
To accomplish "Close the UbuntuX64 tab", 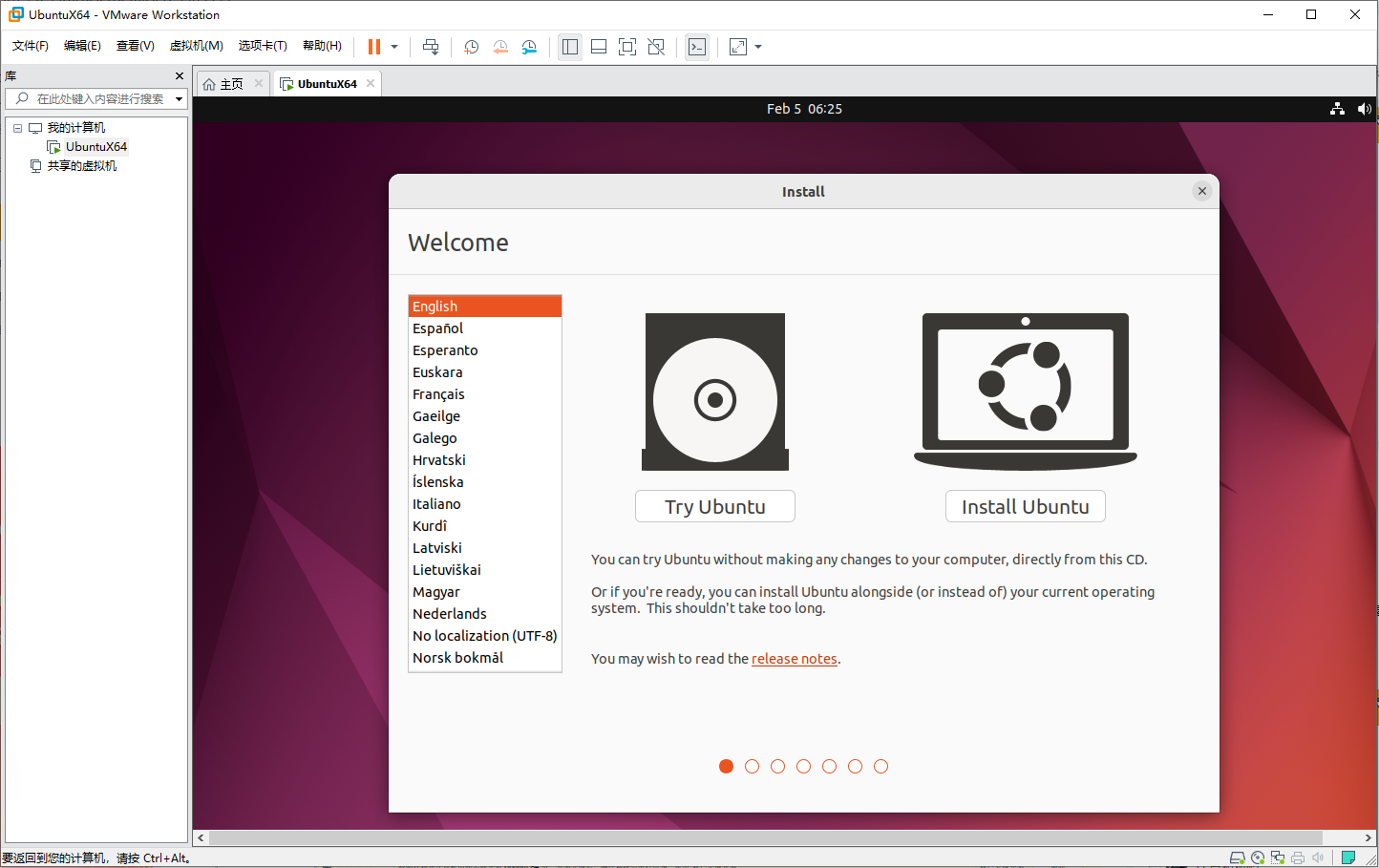I will (371, 83).
